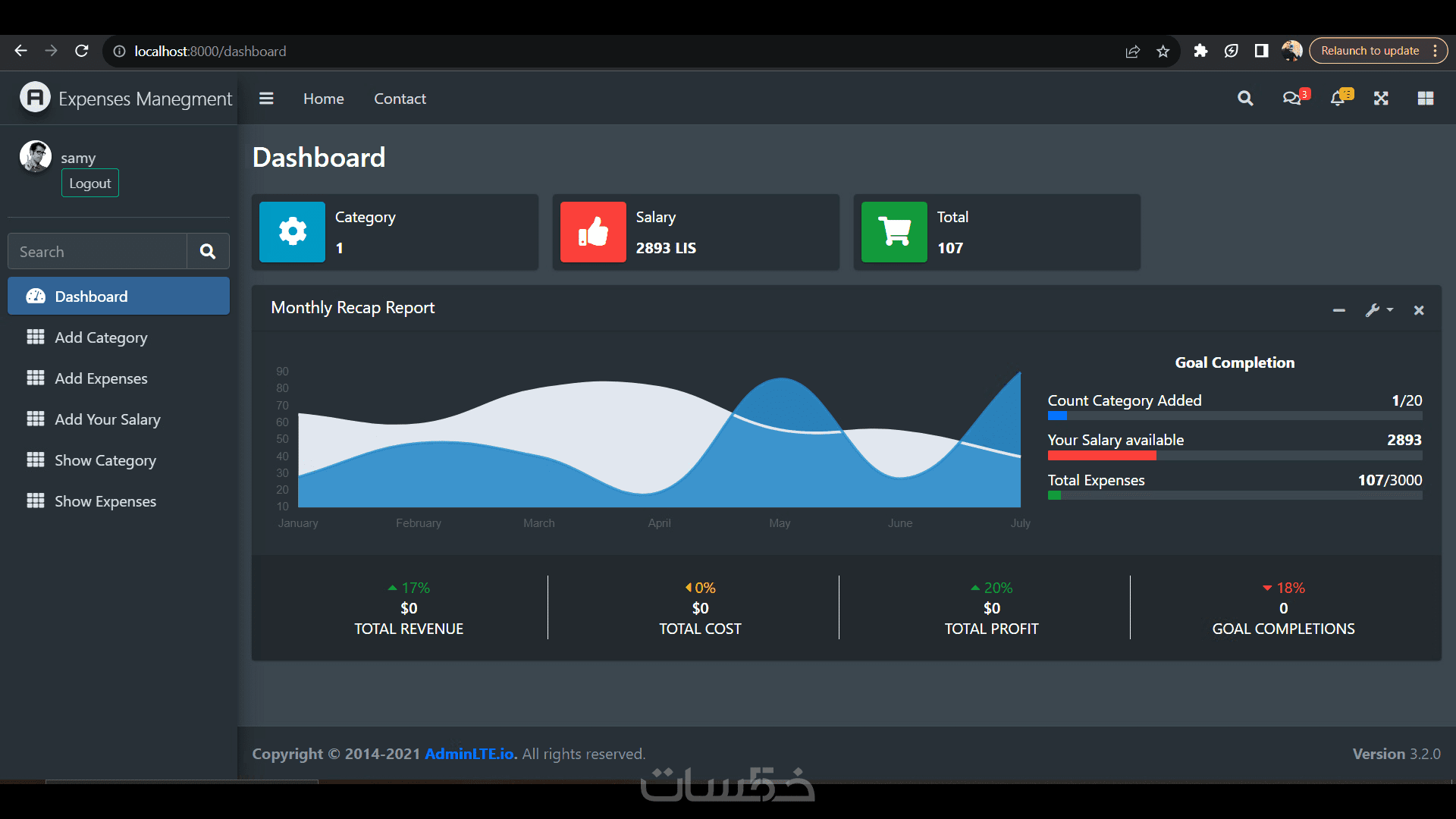The width and height of the screenshot is (1456, 819).
Task: Open Contact in top navigation
Action: click(400, 99)
